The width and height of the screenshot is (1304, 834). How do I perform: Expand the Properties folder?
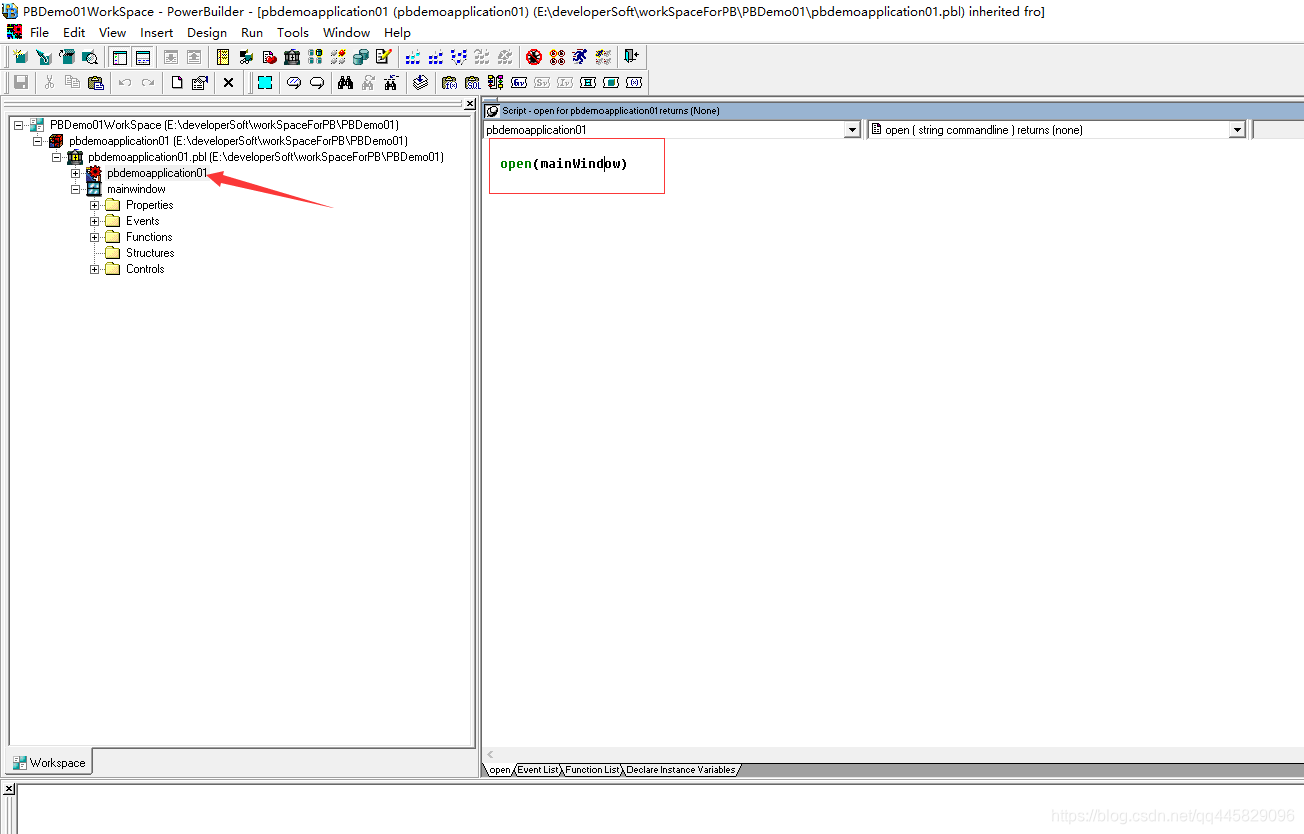tap(95, 205)
